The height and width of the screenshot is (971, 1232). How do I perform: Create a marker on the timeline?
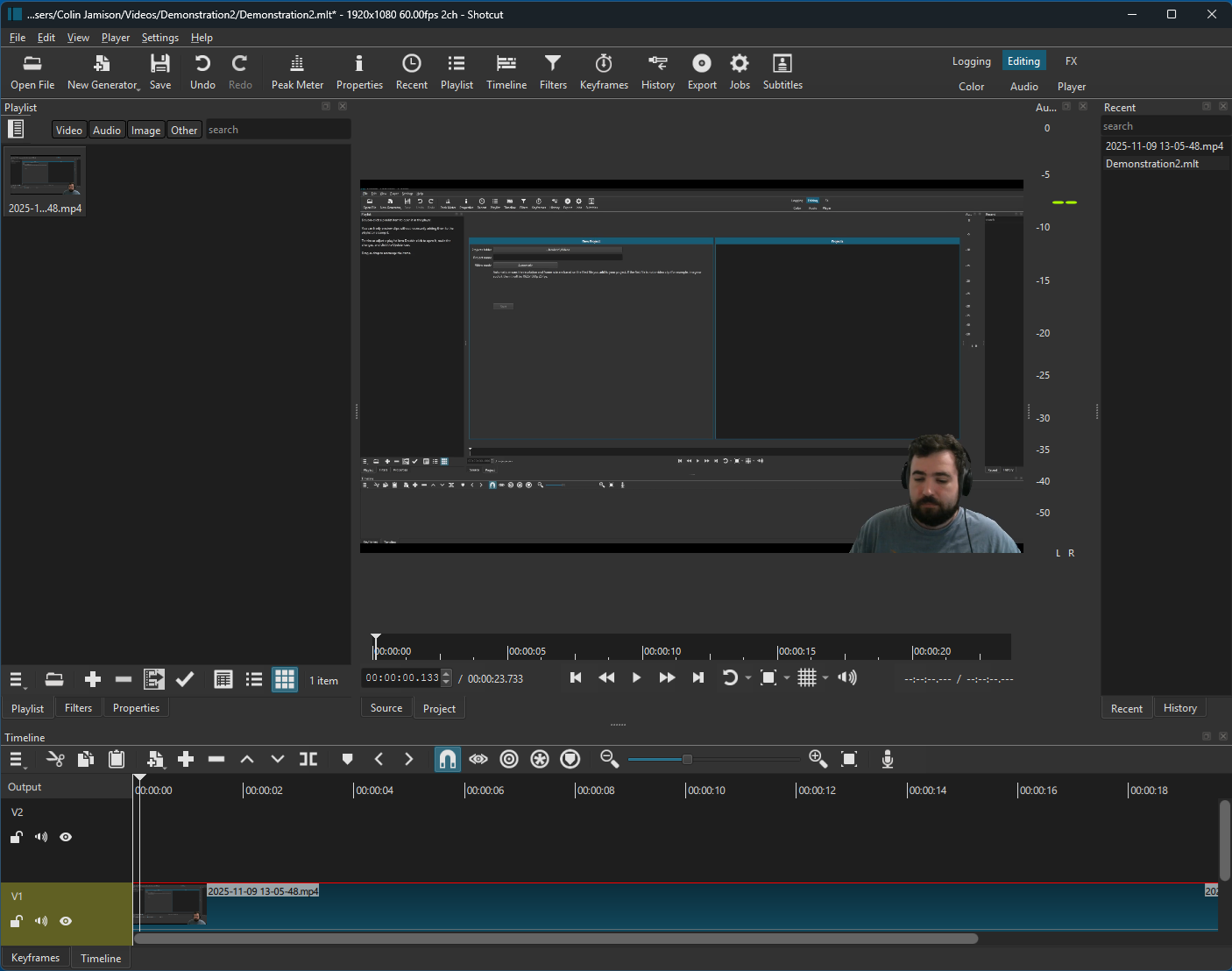347,759
